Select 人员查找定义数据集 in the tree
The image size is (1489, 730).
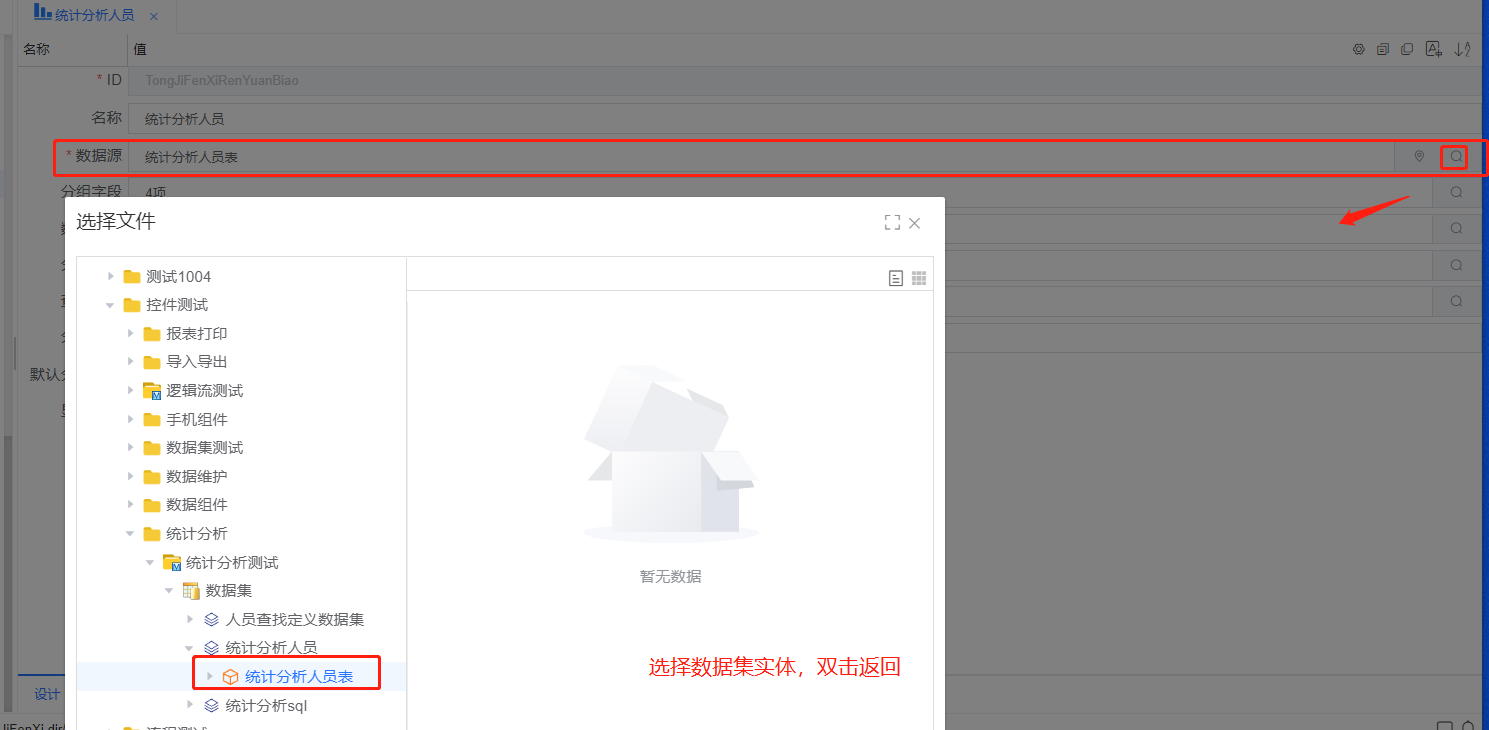coord(294,620)
